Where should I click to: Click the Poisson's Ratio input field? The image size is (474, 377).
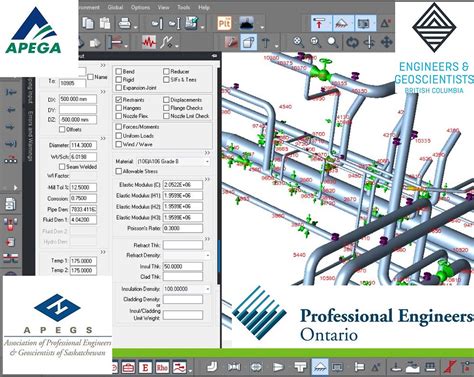tap(183, 228)
